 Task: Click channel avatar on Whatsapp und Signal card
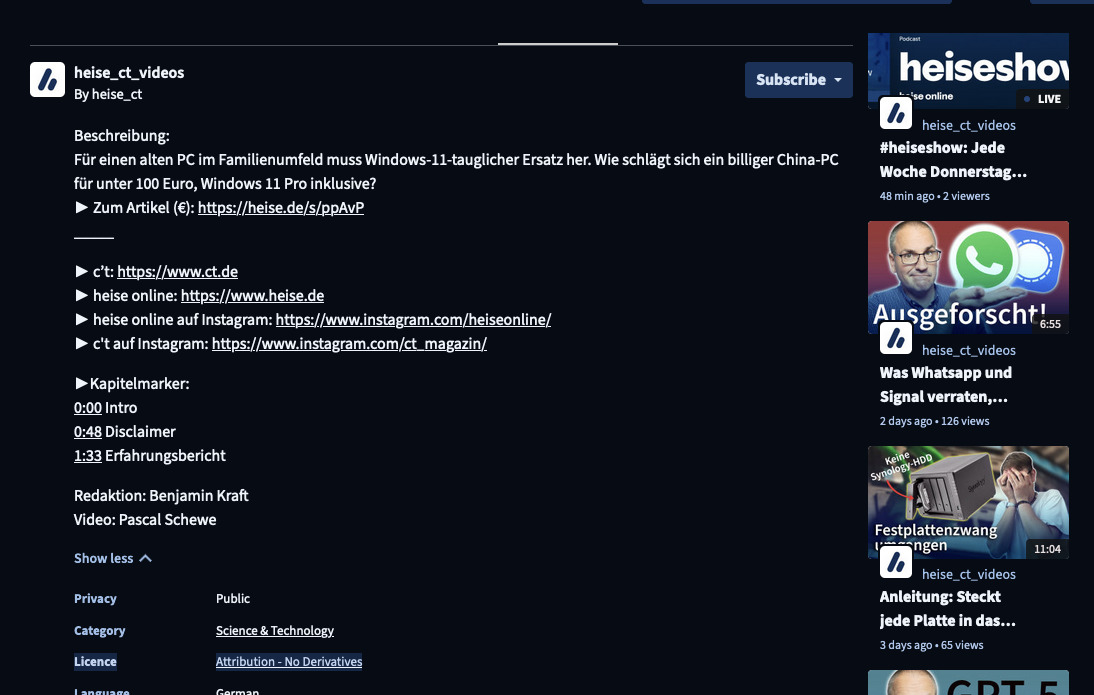896,338
